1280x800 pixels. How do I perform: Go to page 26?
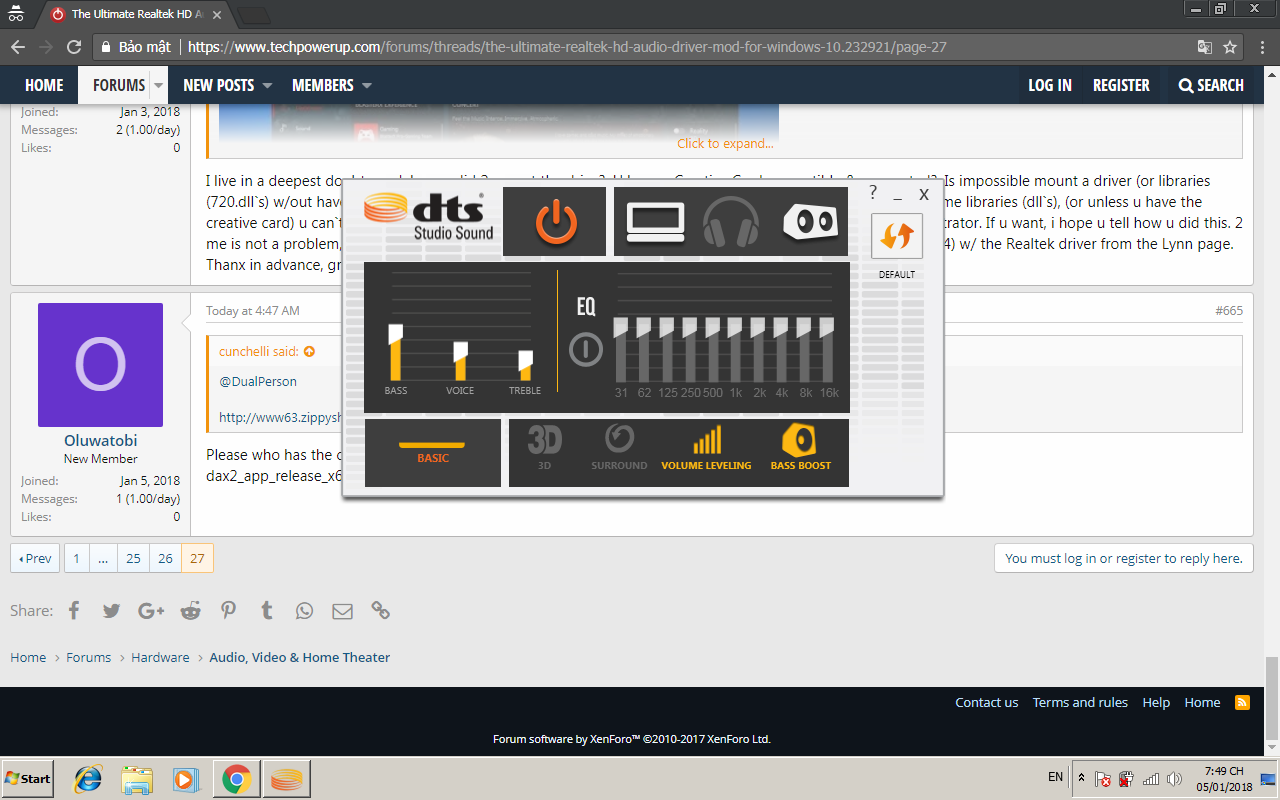point(165,558)
